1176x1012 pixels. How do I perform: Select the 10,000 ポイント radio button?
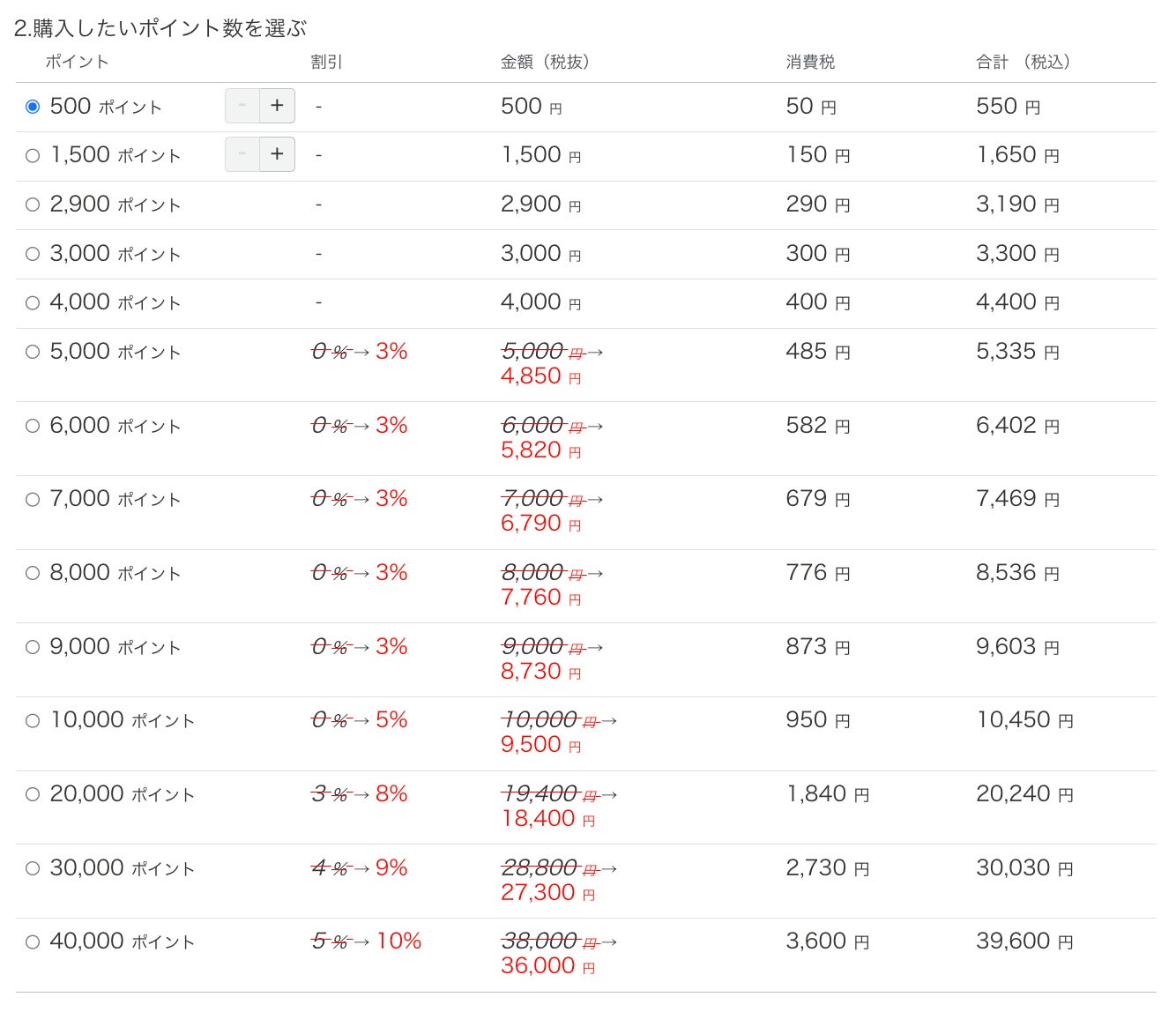click(x=33, y=721)
